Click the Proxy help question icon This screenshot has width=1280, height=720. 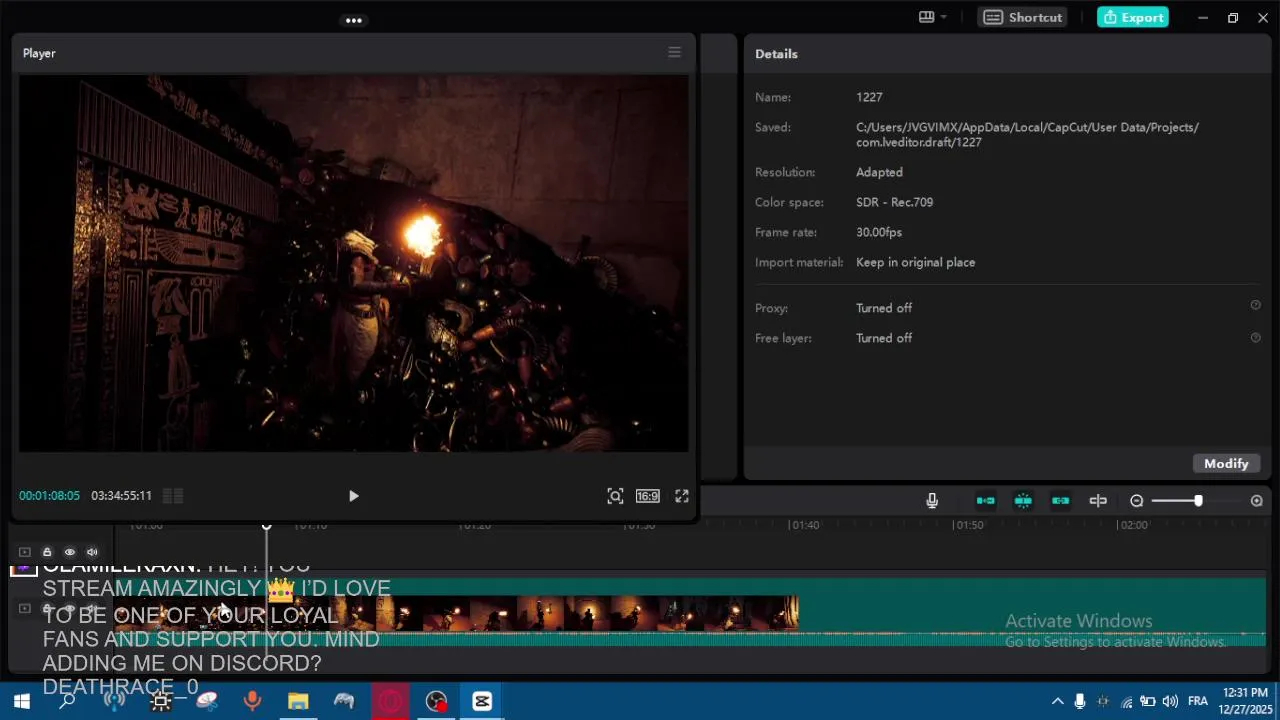tap(1255, 306)
